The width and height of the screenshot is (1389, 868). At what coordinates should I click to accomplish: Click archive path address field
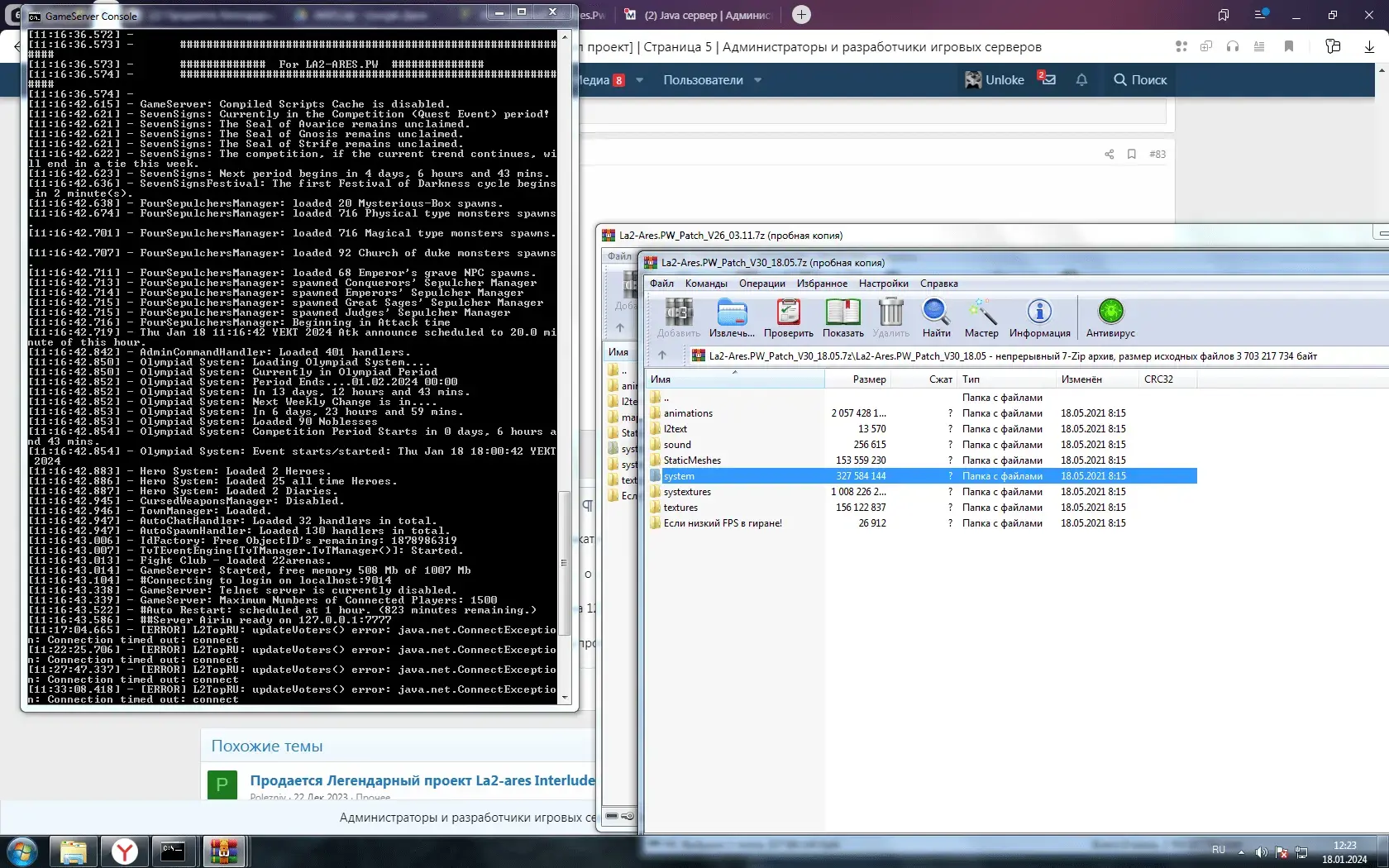1038,356
